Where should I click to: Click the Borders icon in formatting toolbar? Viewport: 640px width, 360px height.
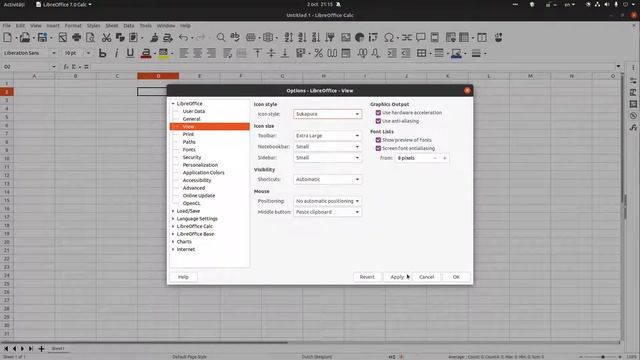coord(422,53)
